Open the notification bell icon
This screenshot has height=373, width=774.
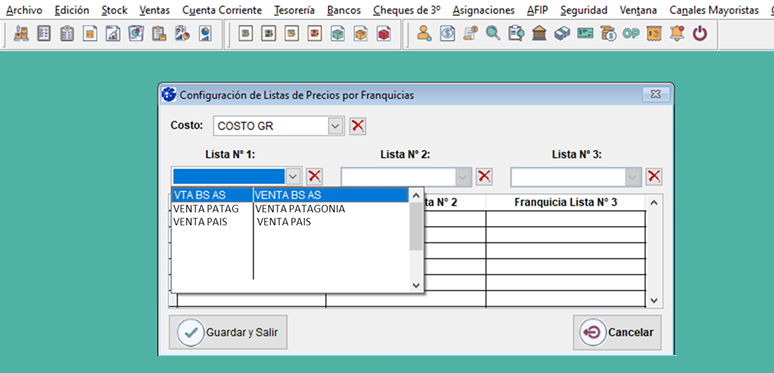tap(677, 34)
